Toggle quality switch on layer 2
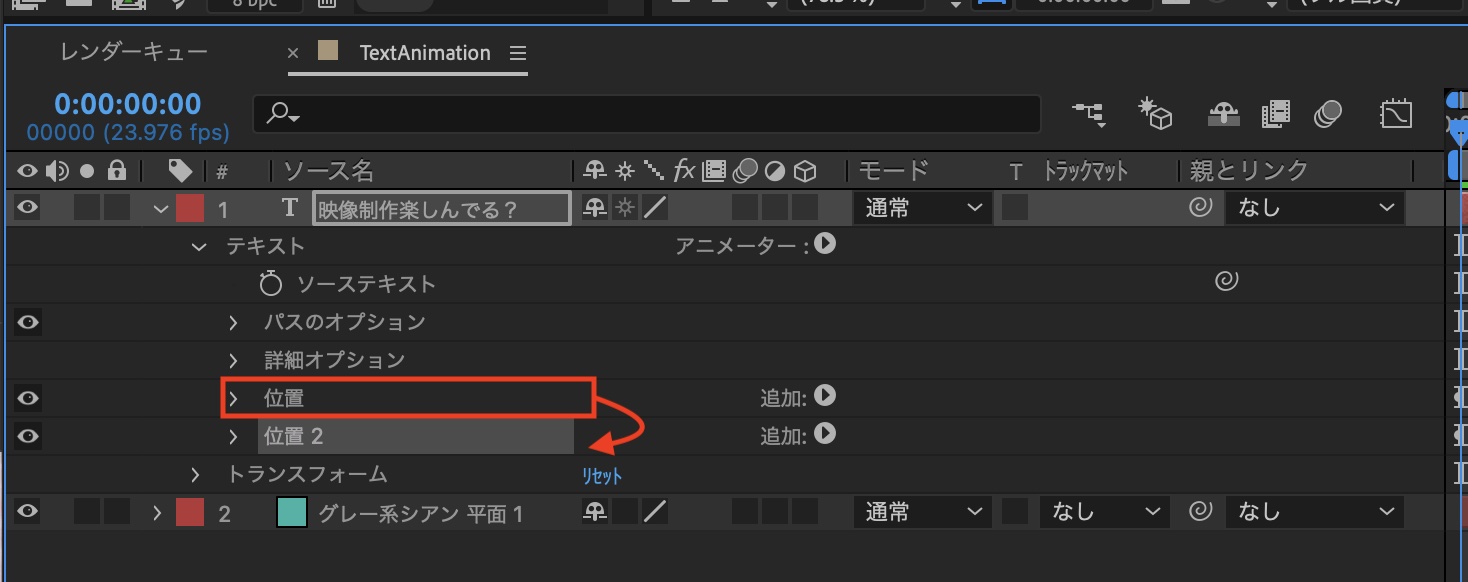Image resolution: width=1468 pixels, height=582 pixels. 655,512
